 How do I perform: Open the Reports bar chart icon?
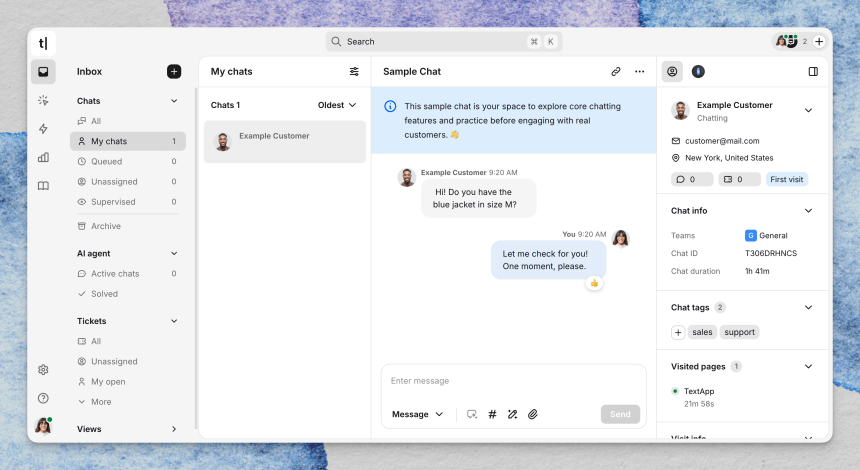(43, 157)
